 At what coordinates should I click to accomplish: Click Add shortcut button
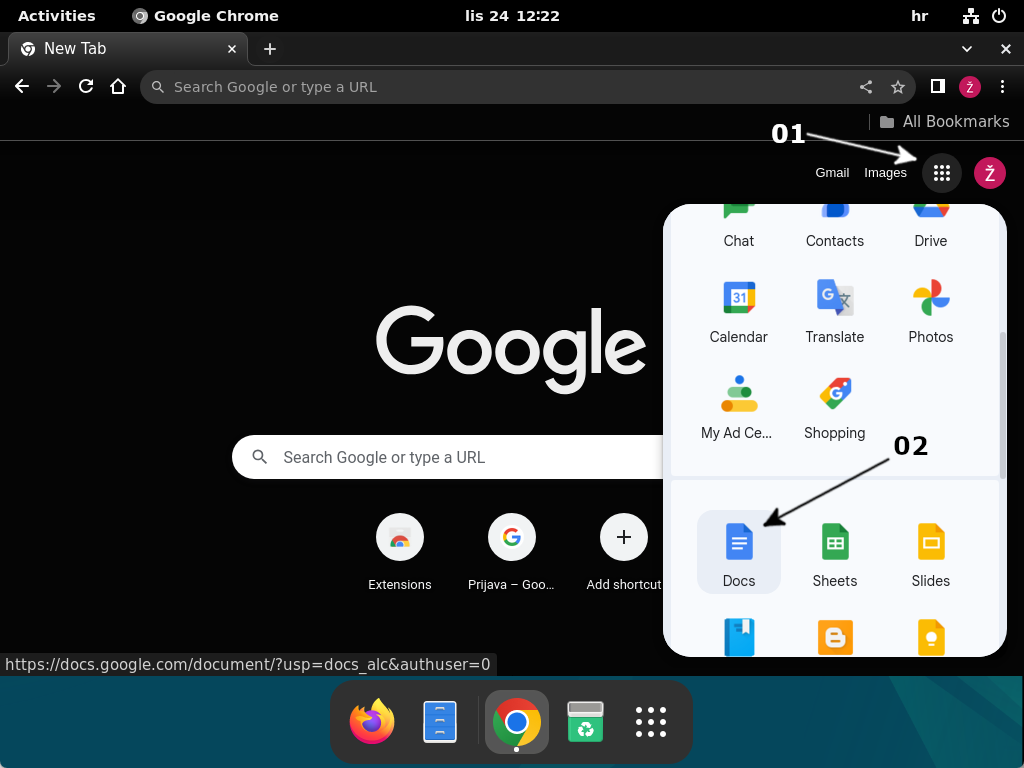coord(624,552)
